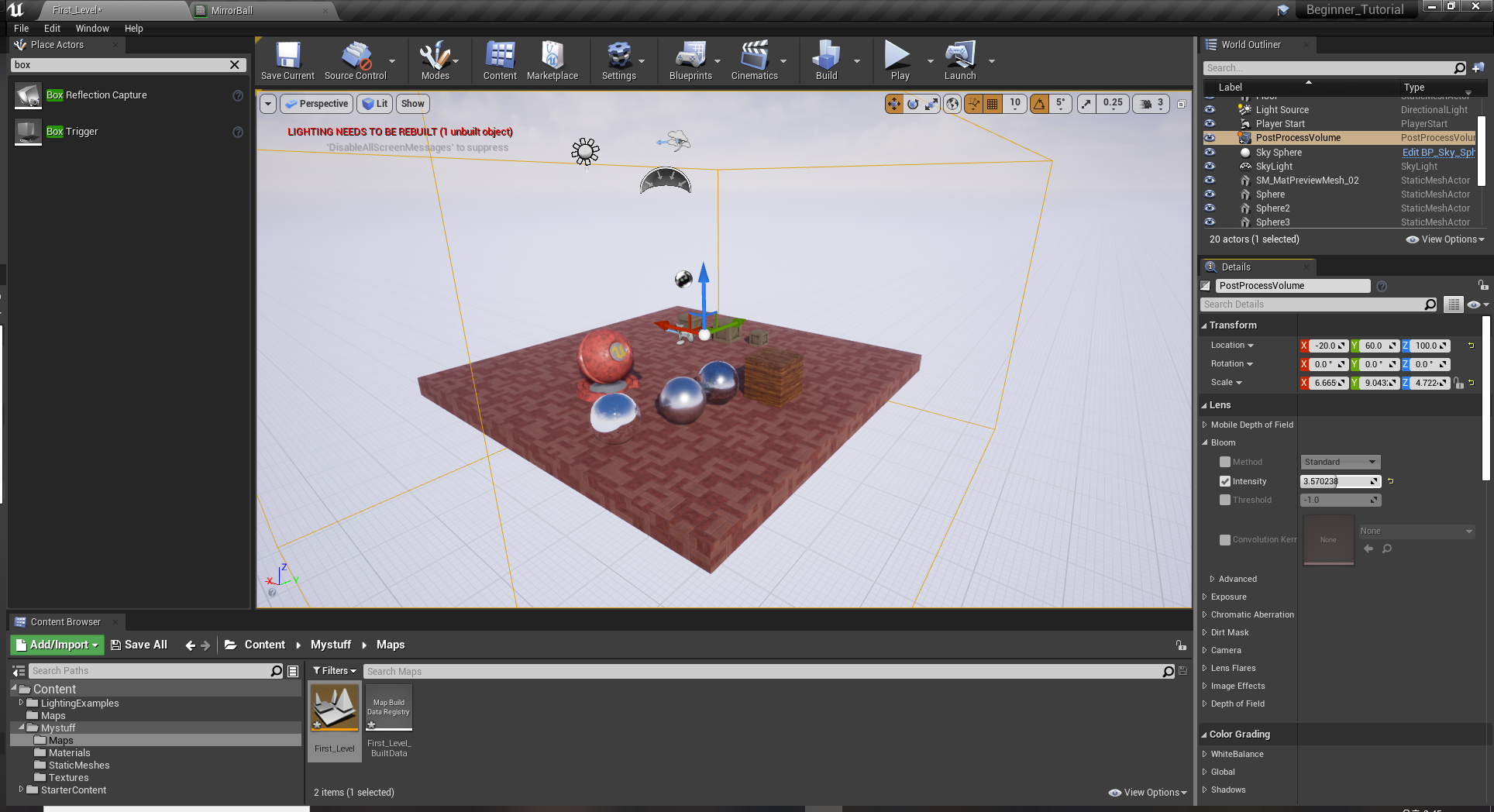Image resolution: width=1494 pixels, height=812 pixels.
Task: Reset Bloom Intensity to default arrow
Action: (x=1391, y=481)
